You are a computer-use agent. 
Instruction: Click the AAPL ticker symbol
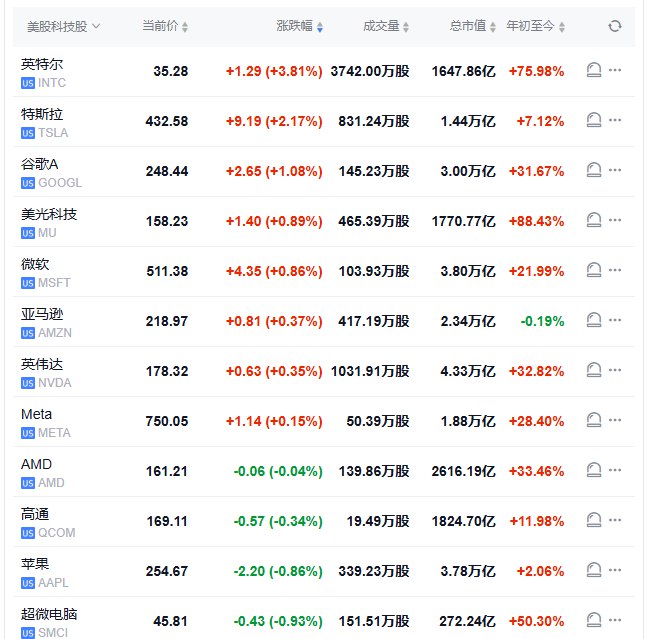click(53, 583)
